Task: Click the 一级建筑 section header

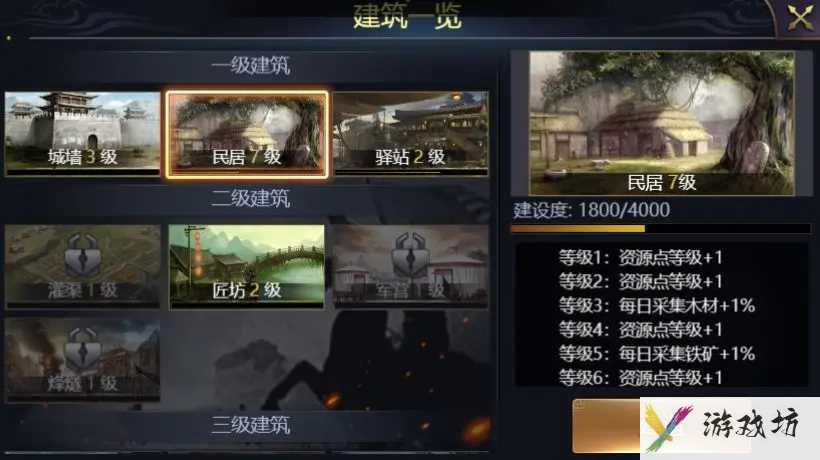Action: click(250, 66)
